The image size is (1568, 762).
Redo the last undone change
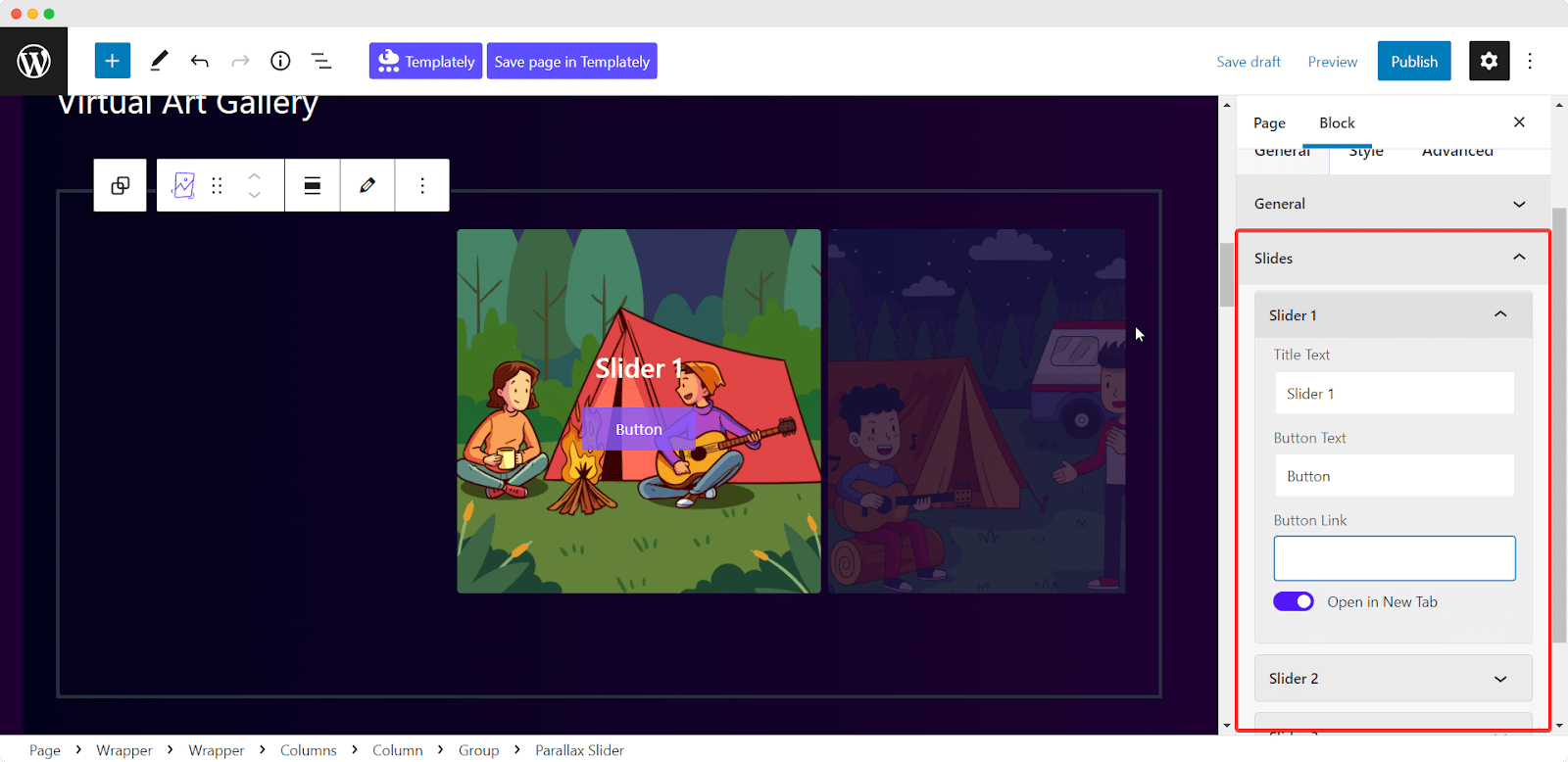pos(240,61)
